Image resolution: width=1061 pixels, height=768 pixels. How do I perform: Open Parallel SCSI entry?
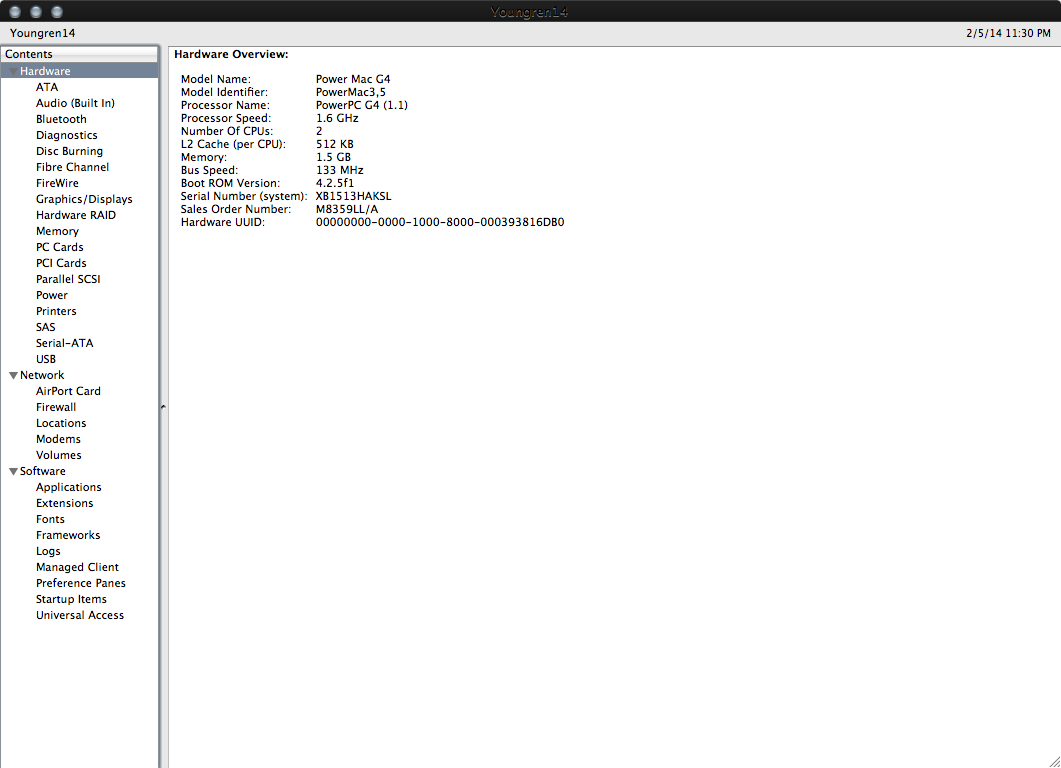68,279
